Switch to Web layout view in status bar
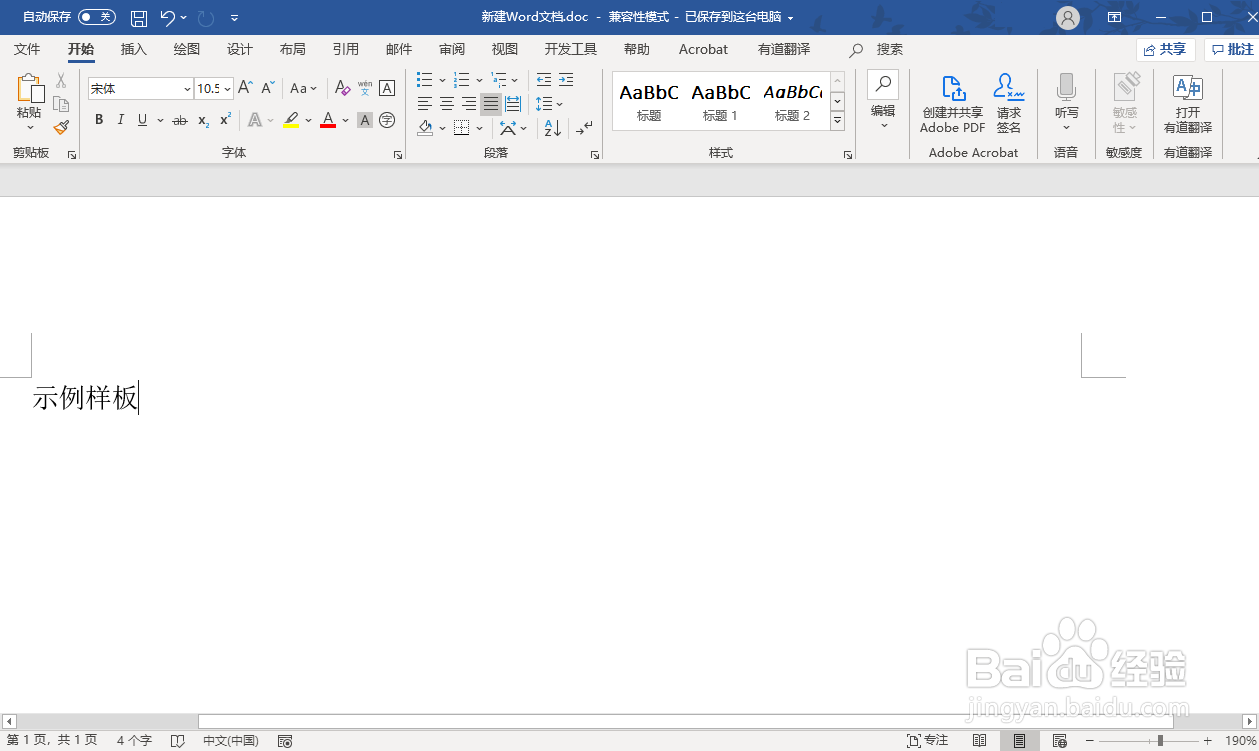 coord(1059,740)
